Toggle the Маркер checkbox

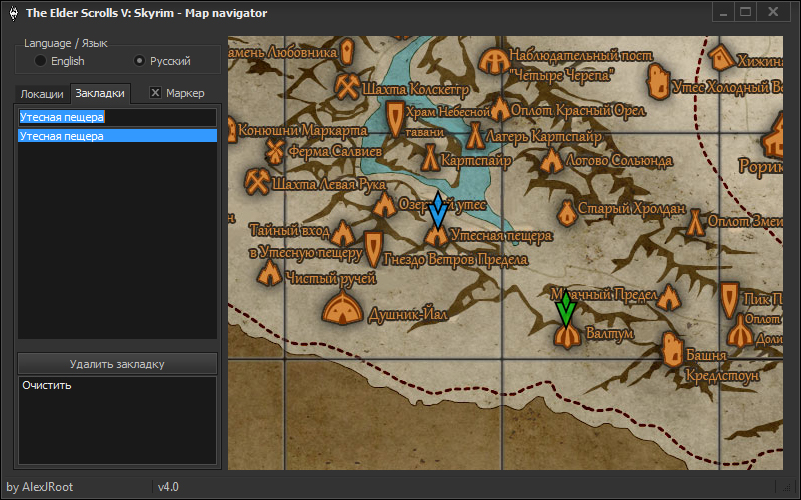[x=155, y=92]
